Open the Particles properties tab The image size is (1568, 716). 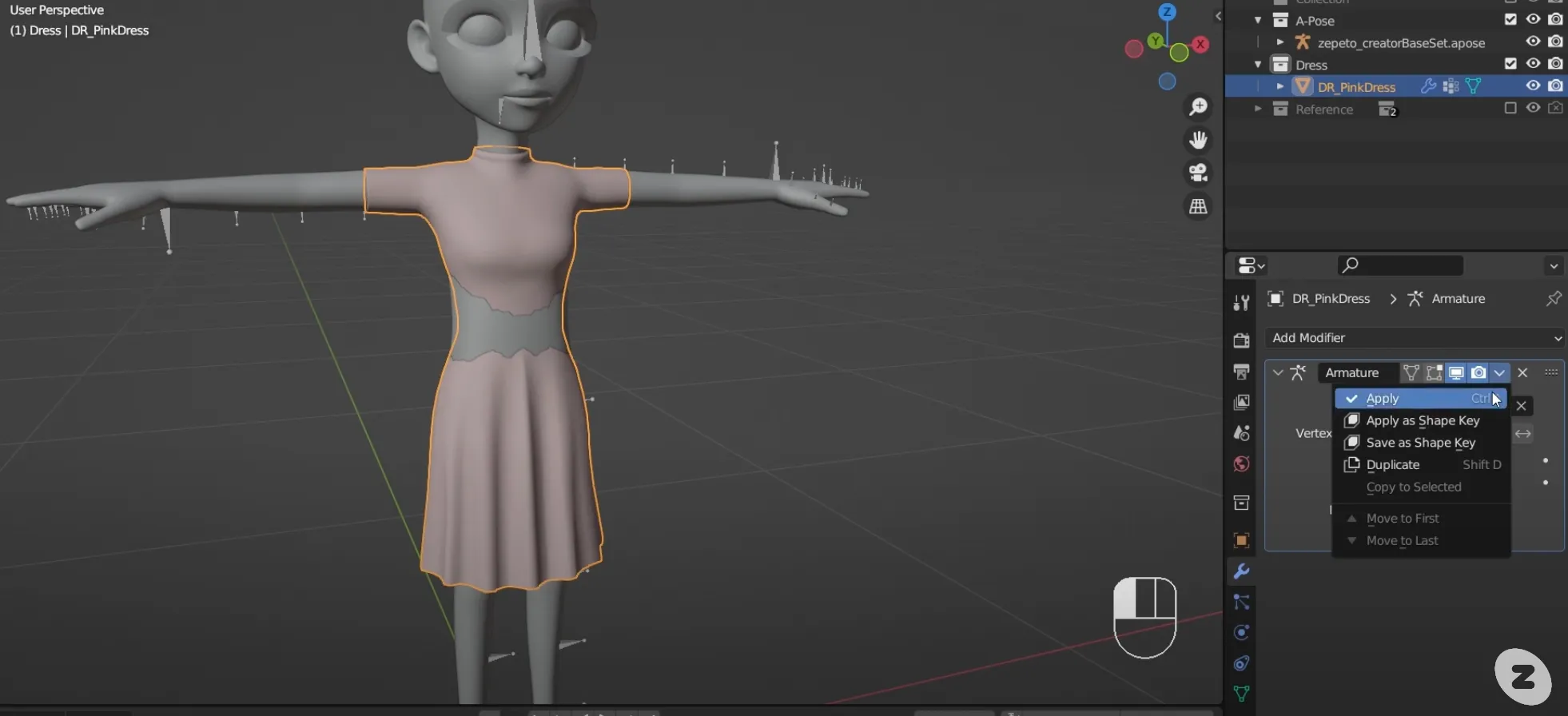coord(1241,602)
